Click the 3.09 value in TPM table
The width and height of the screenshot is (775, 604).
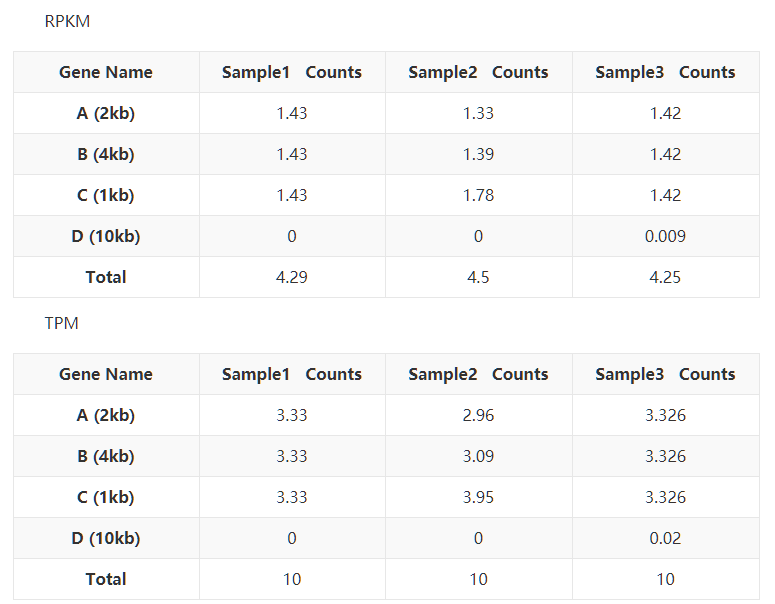tap(478, 456)
